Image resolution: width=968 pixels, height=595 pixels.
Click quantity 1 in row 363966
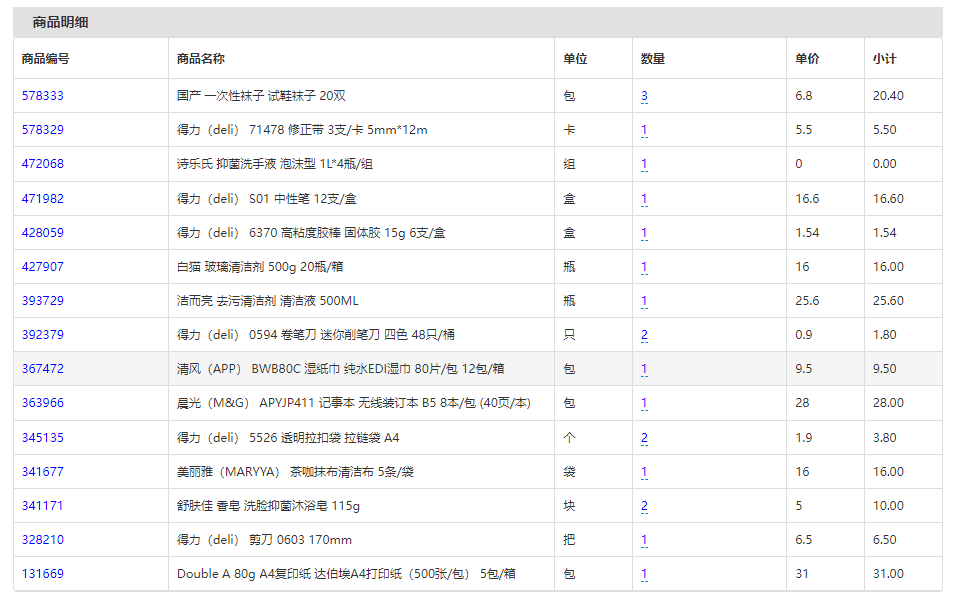click(x=644, y=402)
